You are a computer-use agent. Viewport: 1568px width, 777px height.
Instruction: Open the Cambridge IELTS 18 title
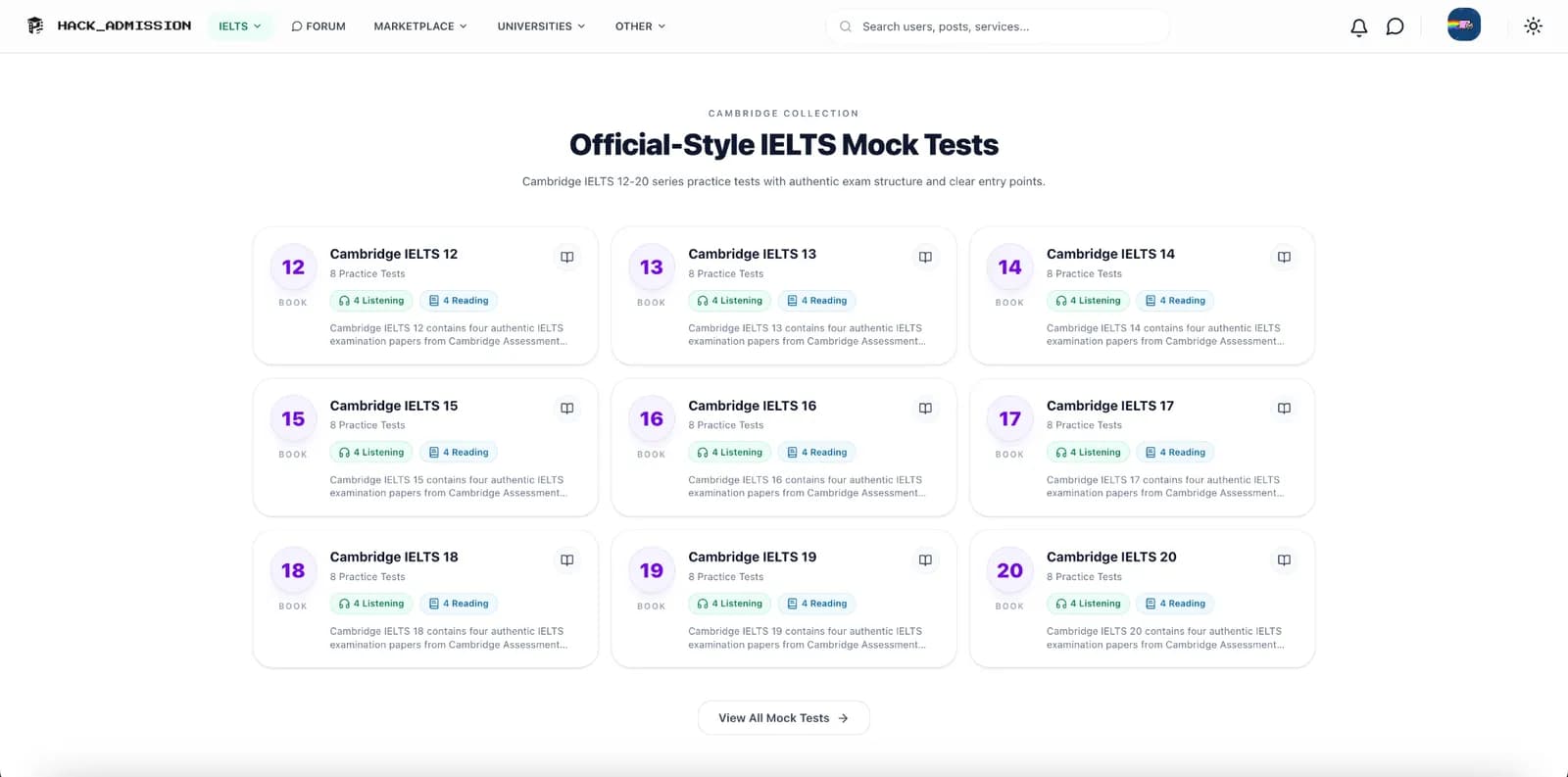[394, 557]
